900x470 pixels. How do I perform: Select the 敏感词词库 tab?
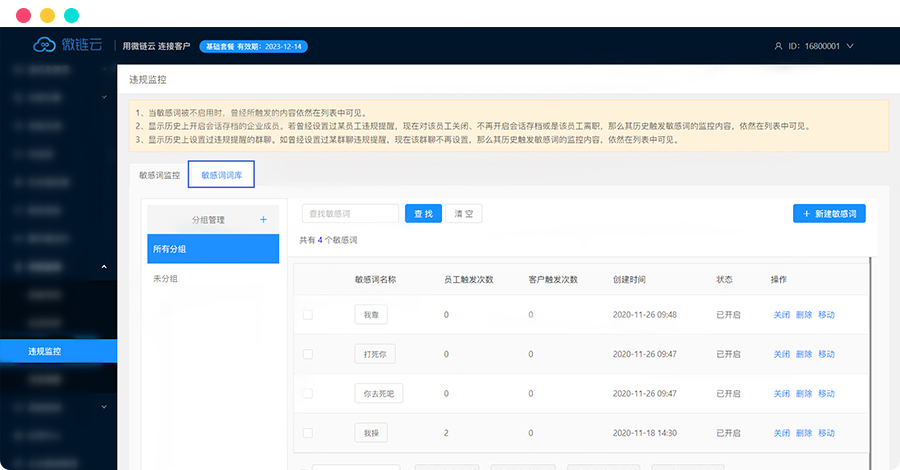(x=221, y=175)
